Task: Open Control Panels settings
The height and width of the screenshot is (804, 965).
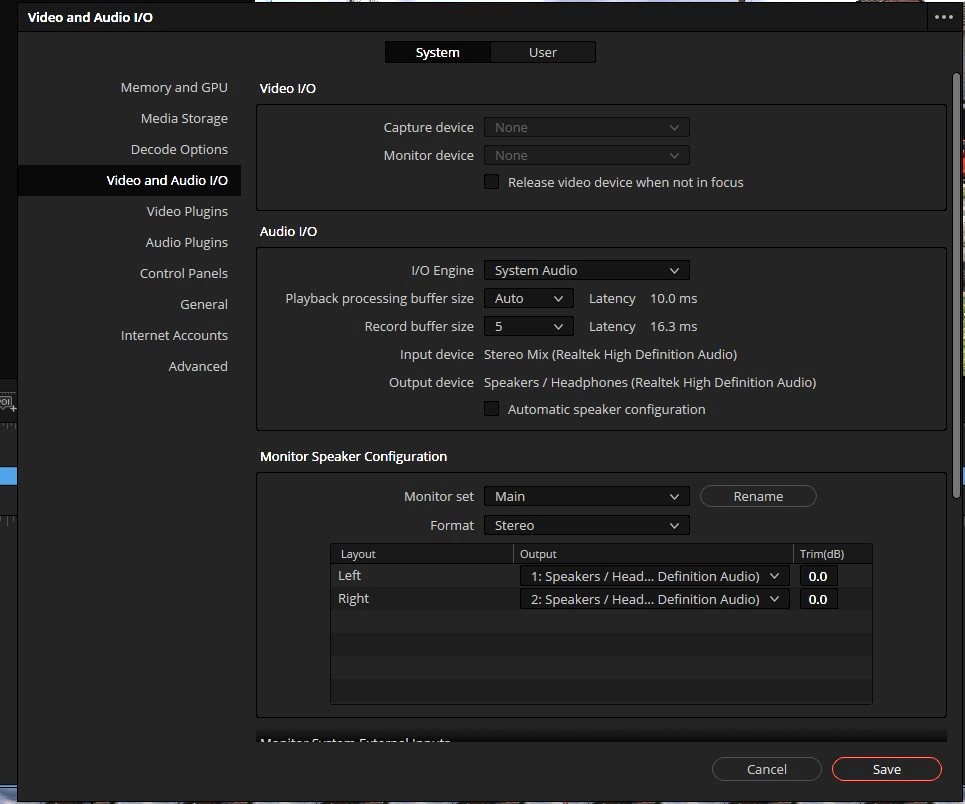Action: coord(183,273)
